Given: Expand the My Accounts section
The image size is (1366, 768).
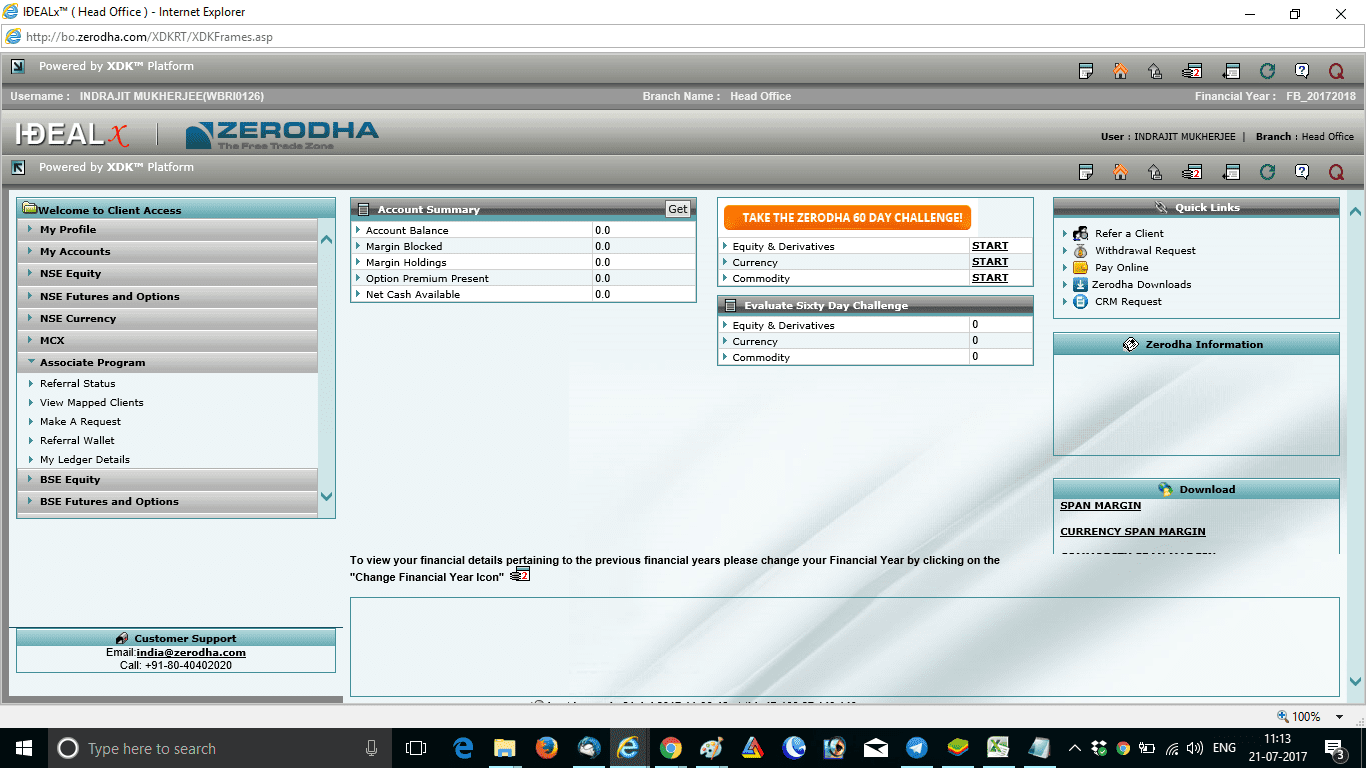Looking at the screenshot, I should [168, 251].
